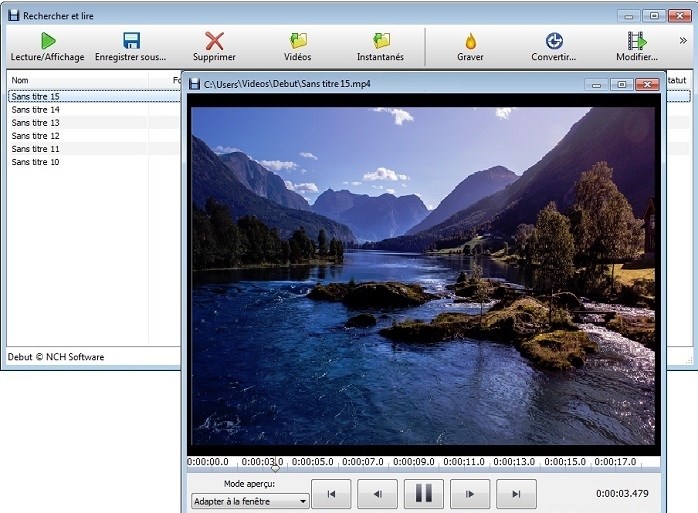Open Enregistrer sous from toolbar
Viewport: 698px width, 513px height.
click(130, 46)
